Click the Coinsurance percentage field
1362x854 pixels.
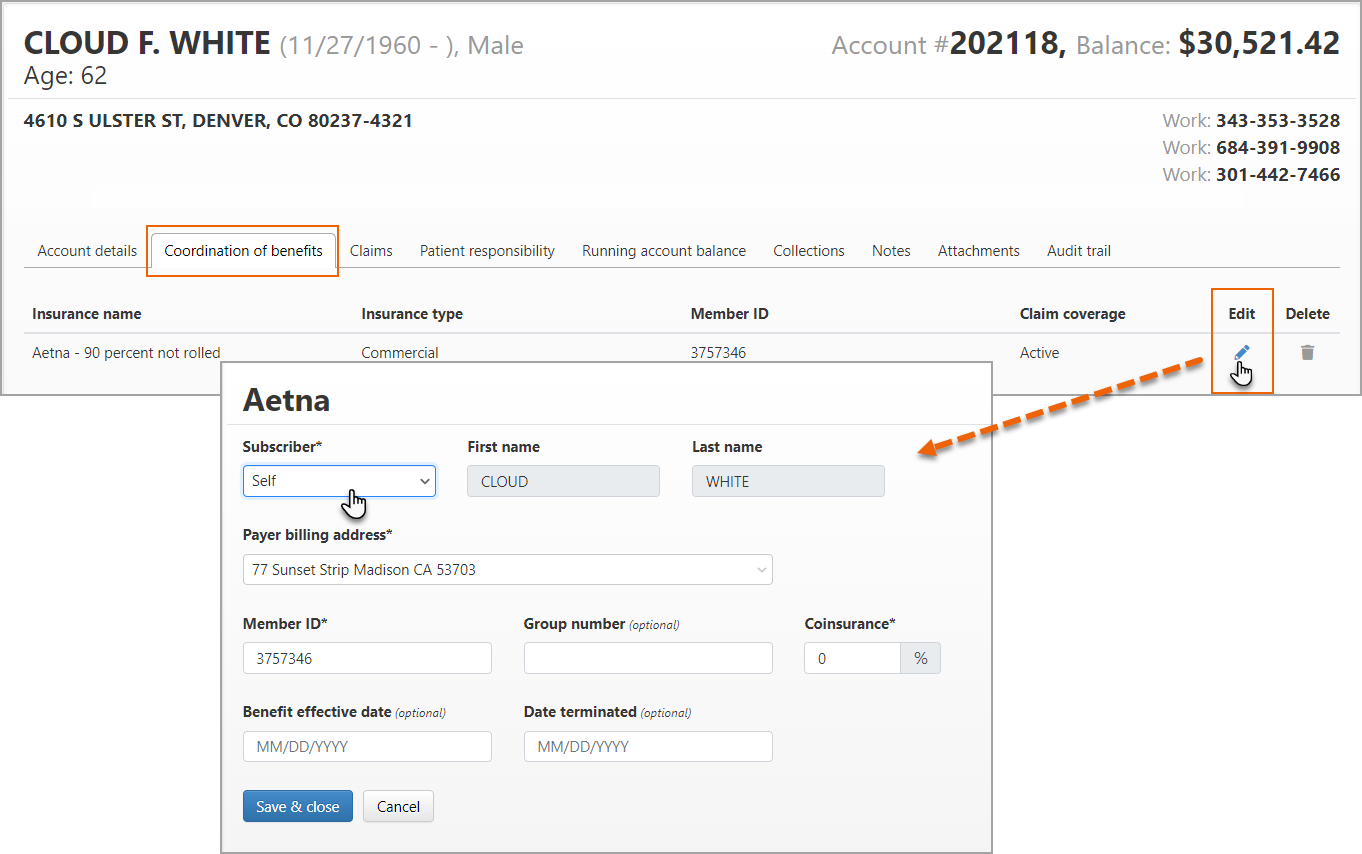[852, 659]
